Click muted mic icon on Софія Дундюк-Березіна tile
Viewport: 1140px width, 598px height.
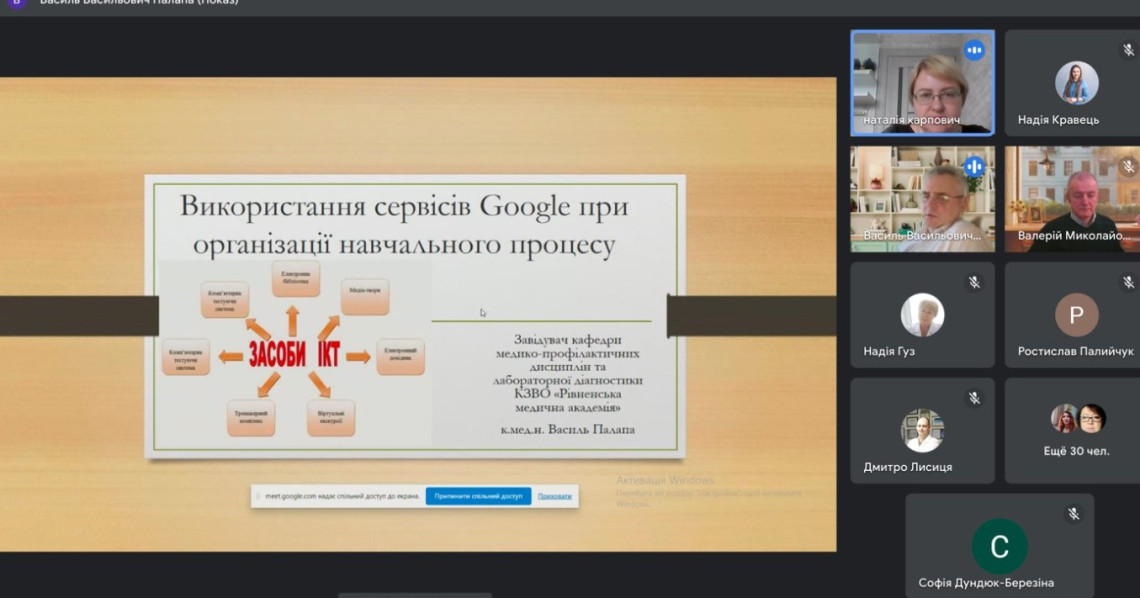(x=1074, y=514)
